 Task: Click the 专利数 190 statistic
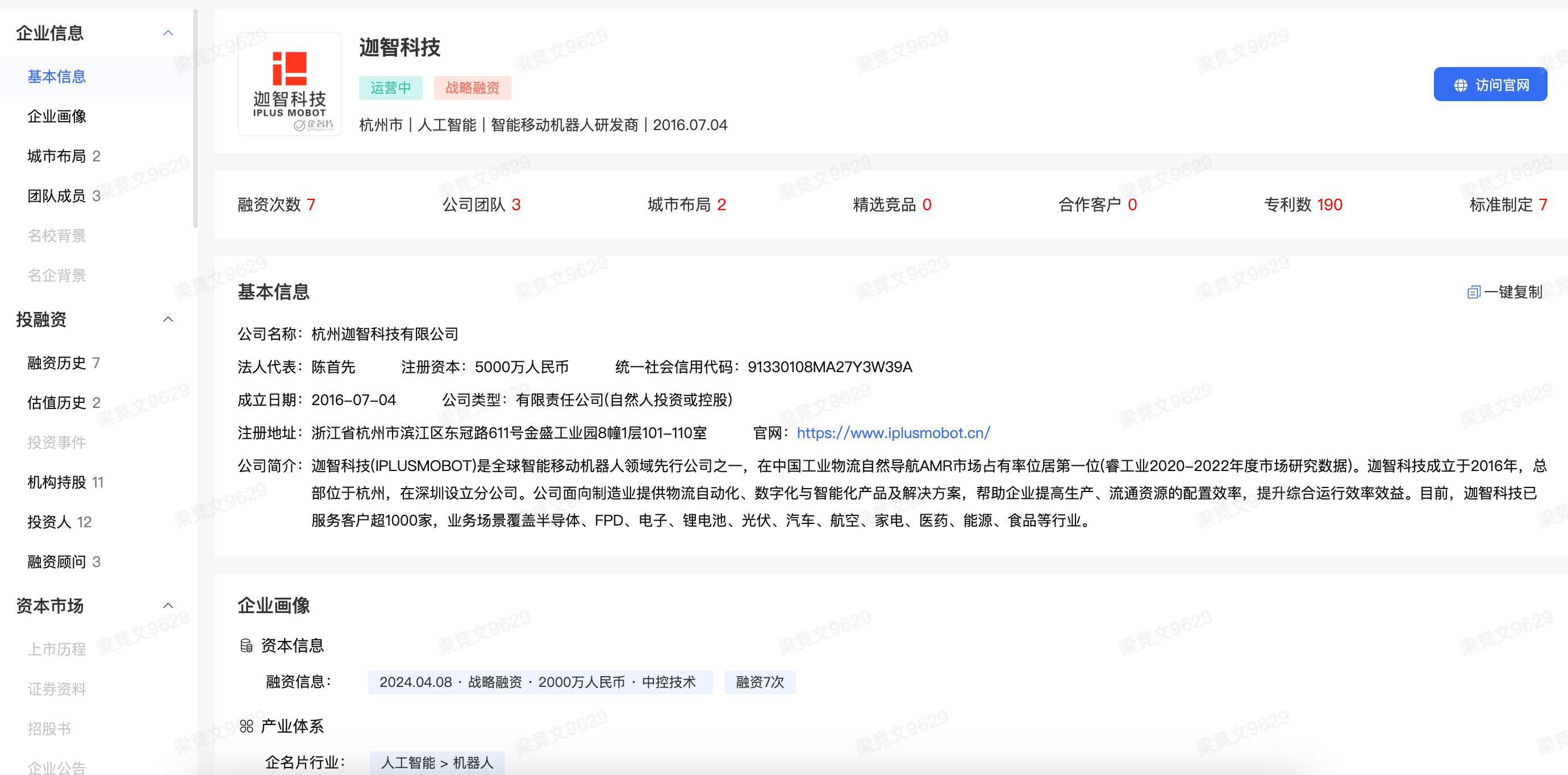[1303, 205]
